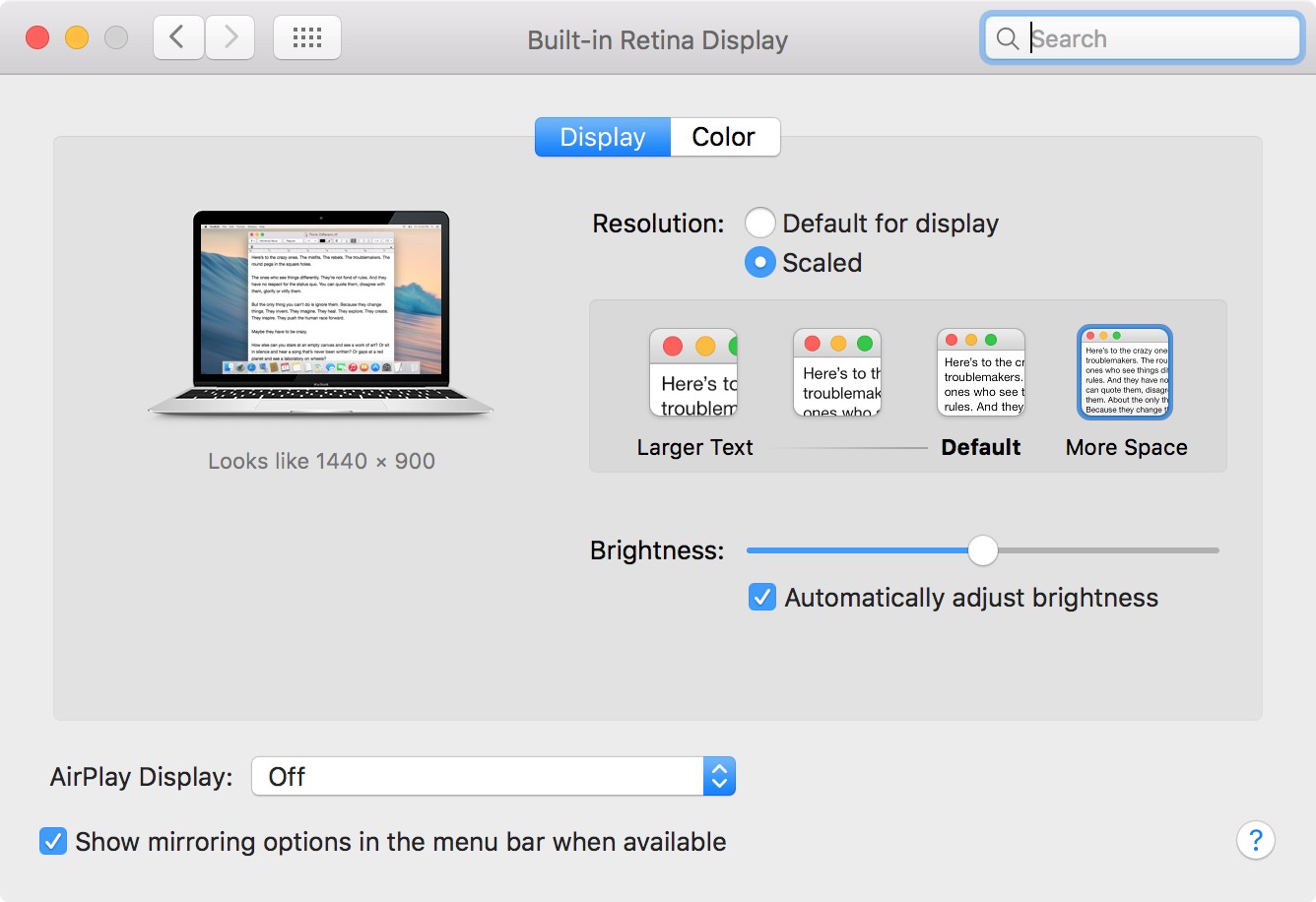Toggle Automatically adjust brightness
Screen dimensions: 1316x902
(761, 597)
